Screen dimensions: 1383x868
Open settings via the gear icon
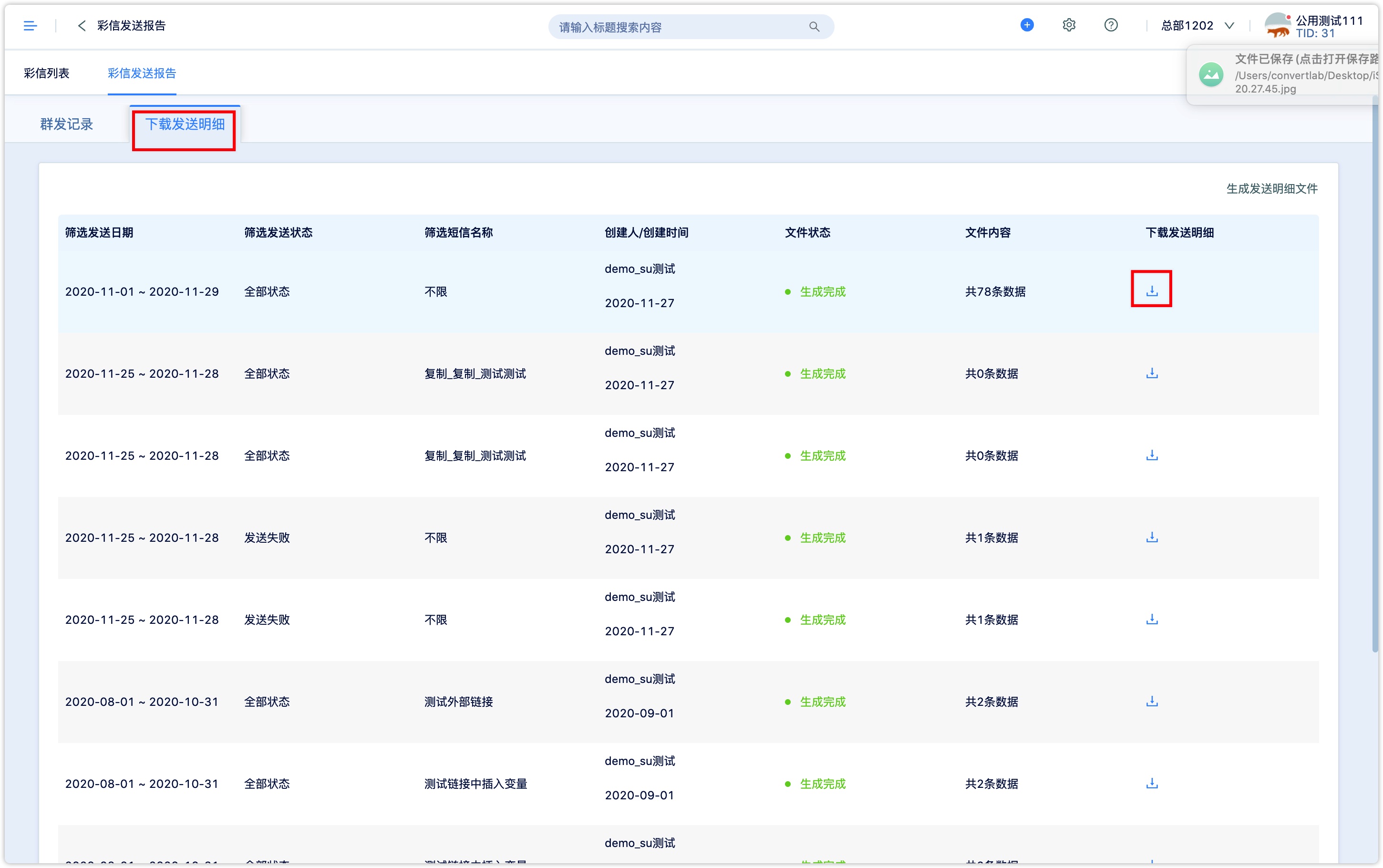(x=1069, y=25)
